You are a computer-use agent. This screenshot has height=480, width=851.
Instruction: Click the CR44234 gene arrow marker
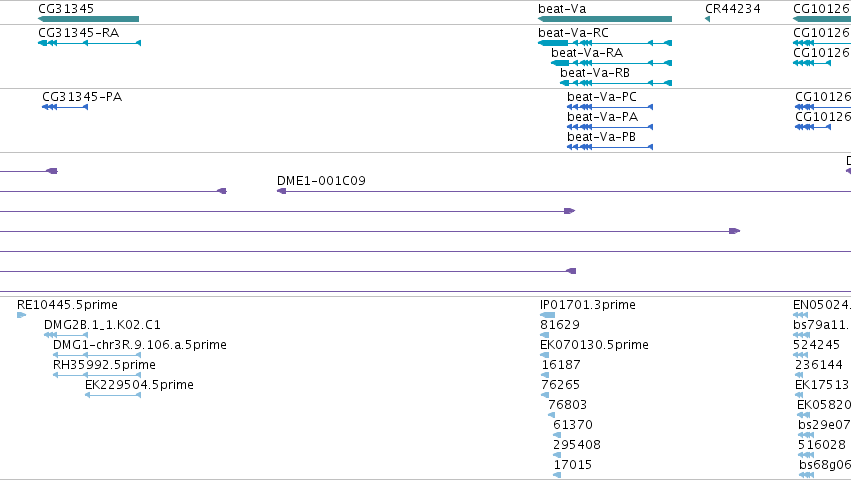coord(707,19)
